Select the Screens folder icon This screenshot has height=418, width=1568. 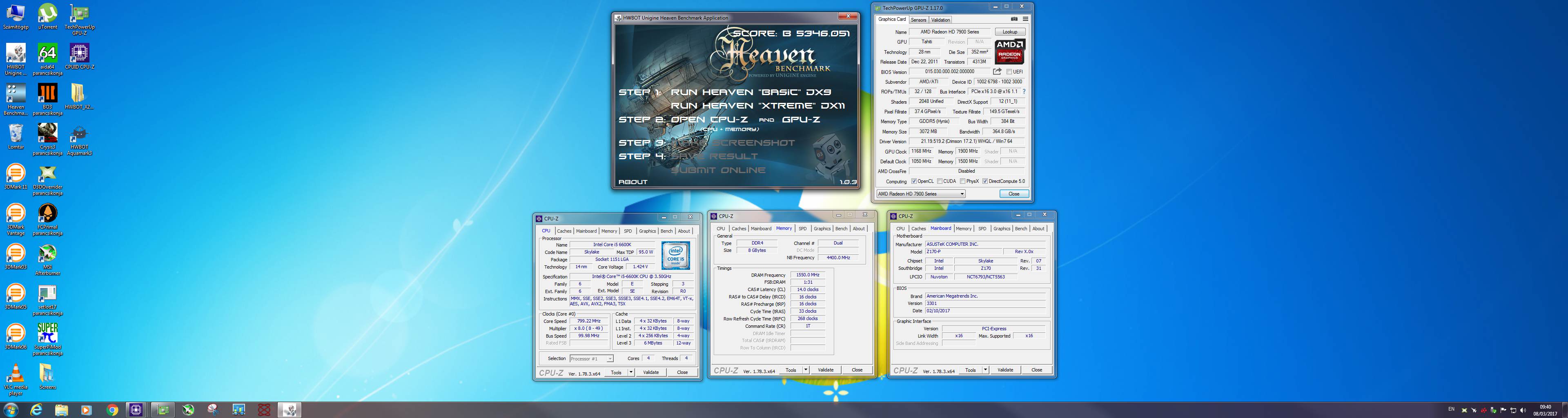point(47,376)
